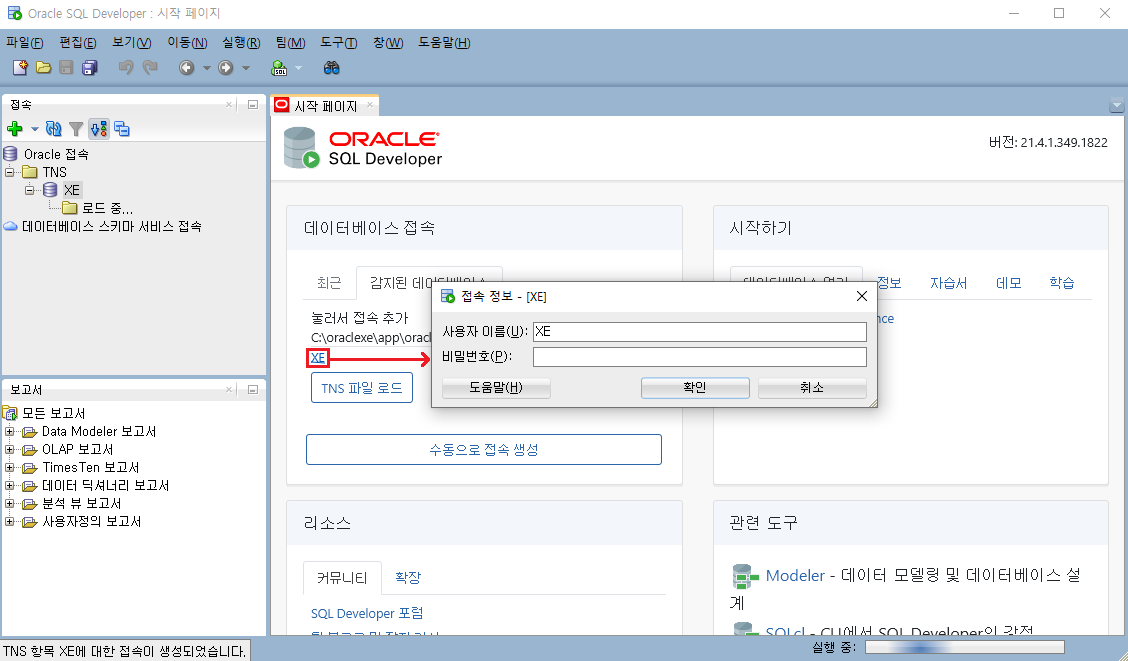Open the Forward history dropdown arrow

245,68
